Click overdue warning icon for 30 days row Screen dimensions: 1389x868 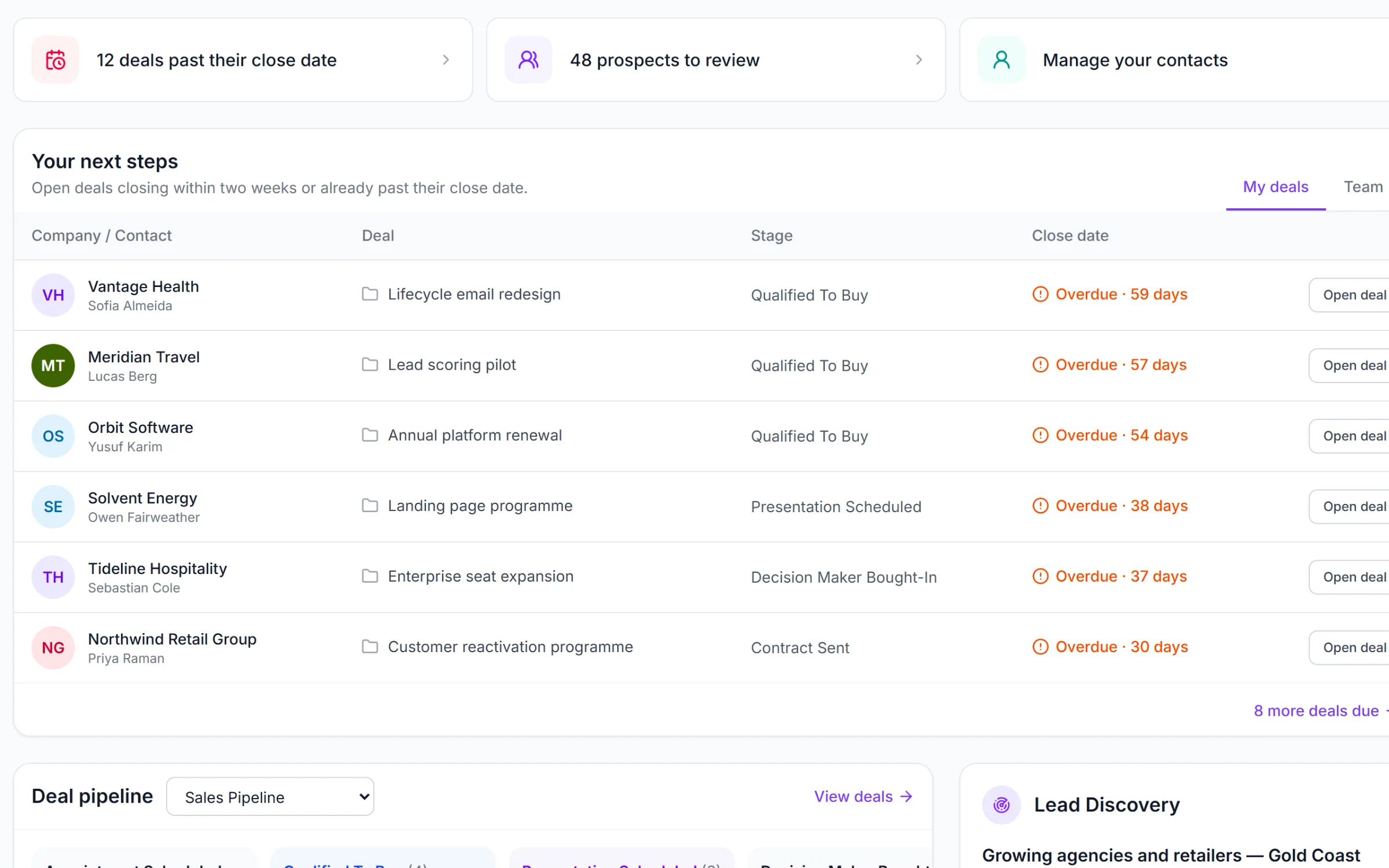coord(1041,647)
